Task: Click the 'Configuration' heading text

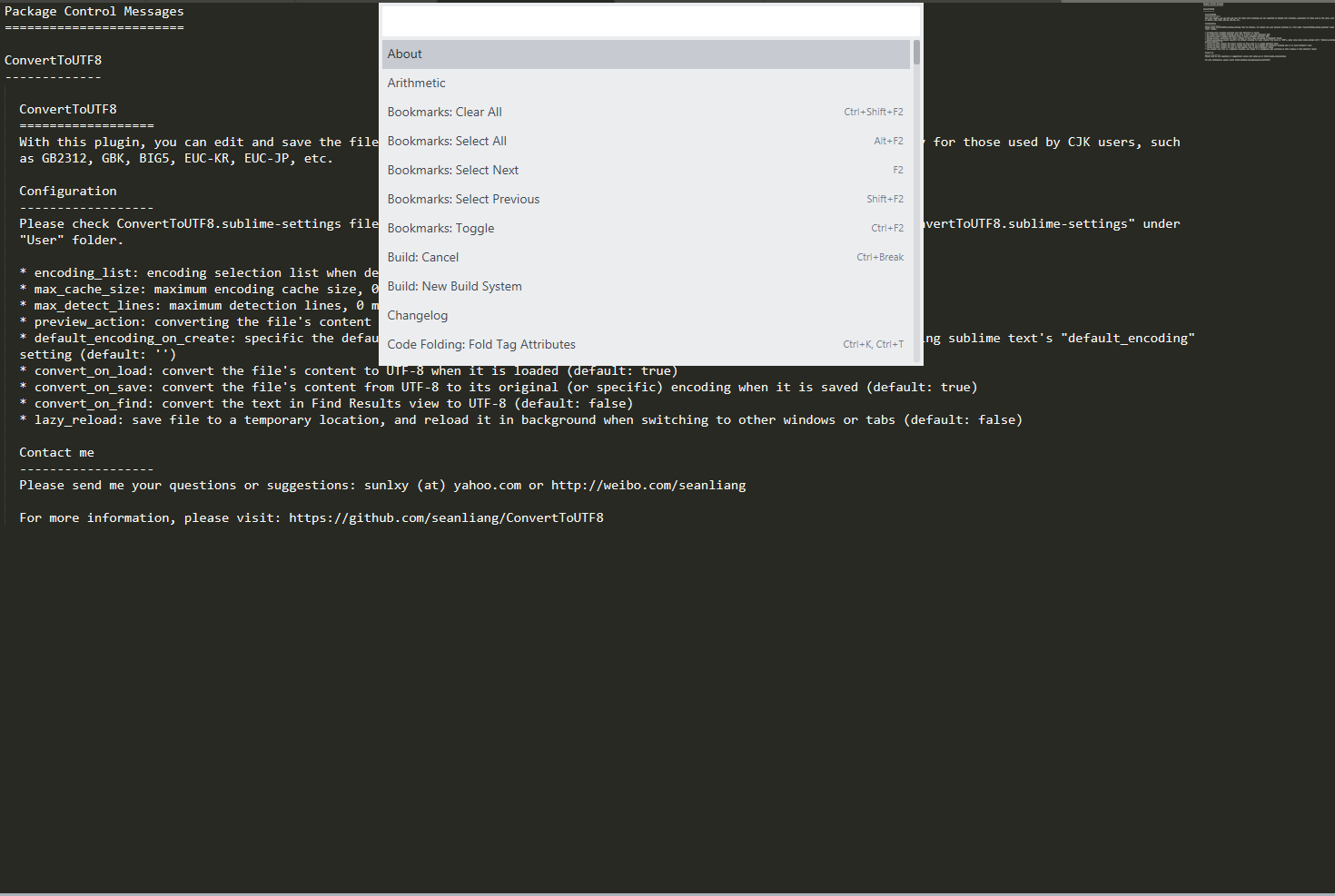Action: click(68, 192)
